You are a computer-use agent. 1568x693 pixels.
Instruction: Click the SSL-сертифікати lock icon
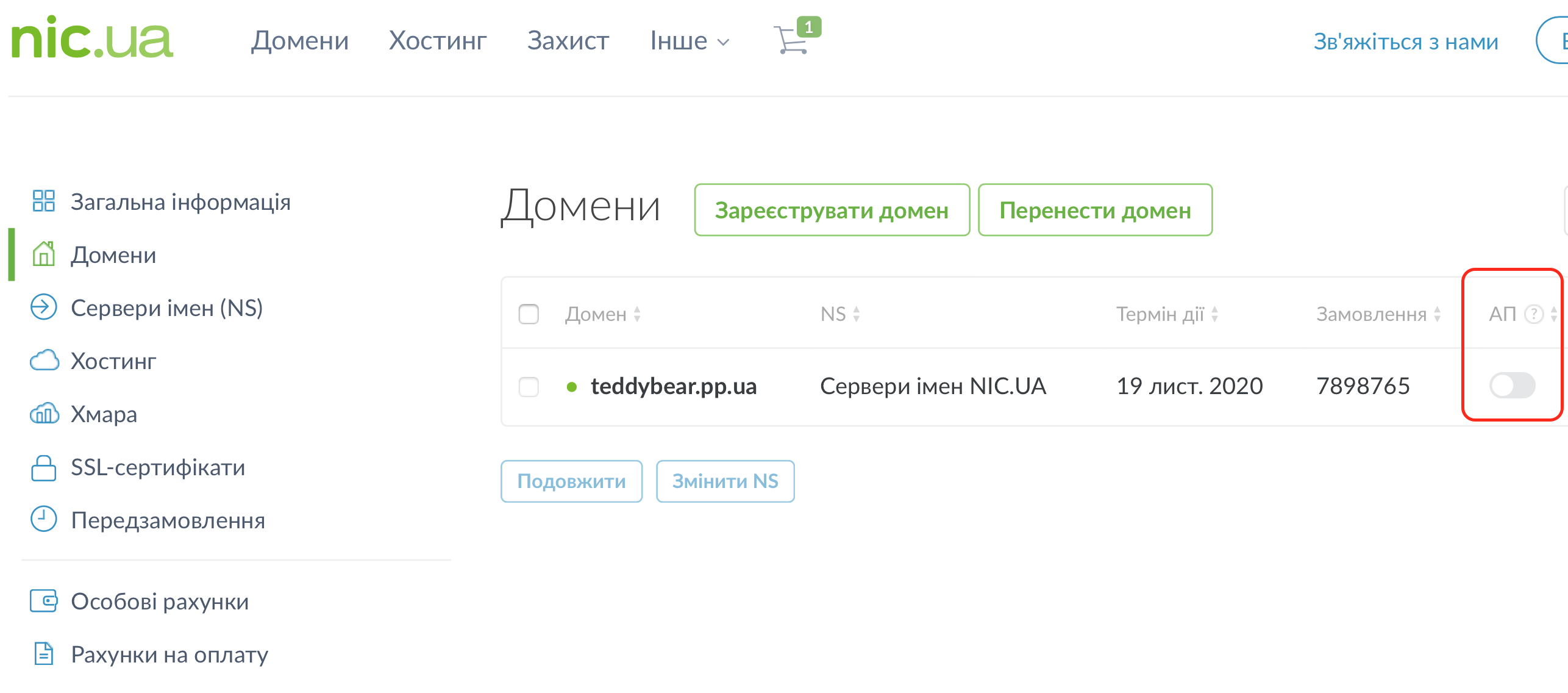point(43,467)
